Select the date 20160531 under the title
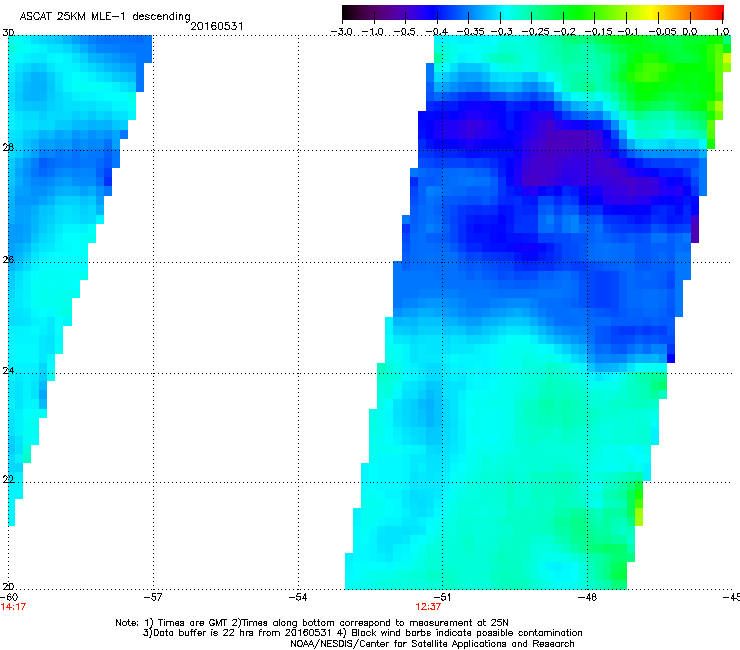This screenshot has width=740, height=650. (x=217, y=26)
